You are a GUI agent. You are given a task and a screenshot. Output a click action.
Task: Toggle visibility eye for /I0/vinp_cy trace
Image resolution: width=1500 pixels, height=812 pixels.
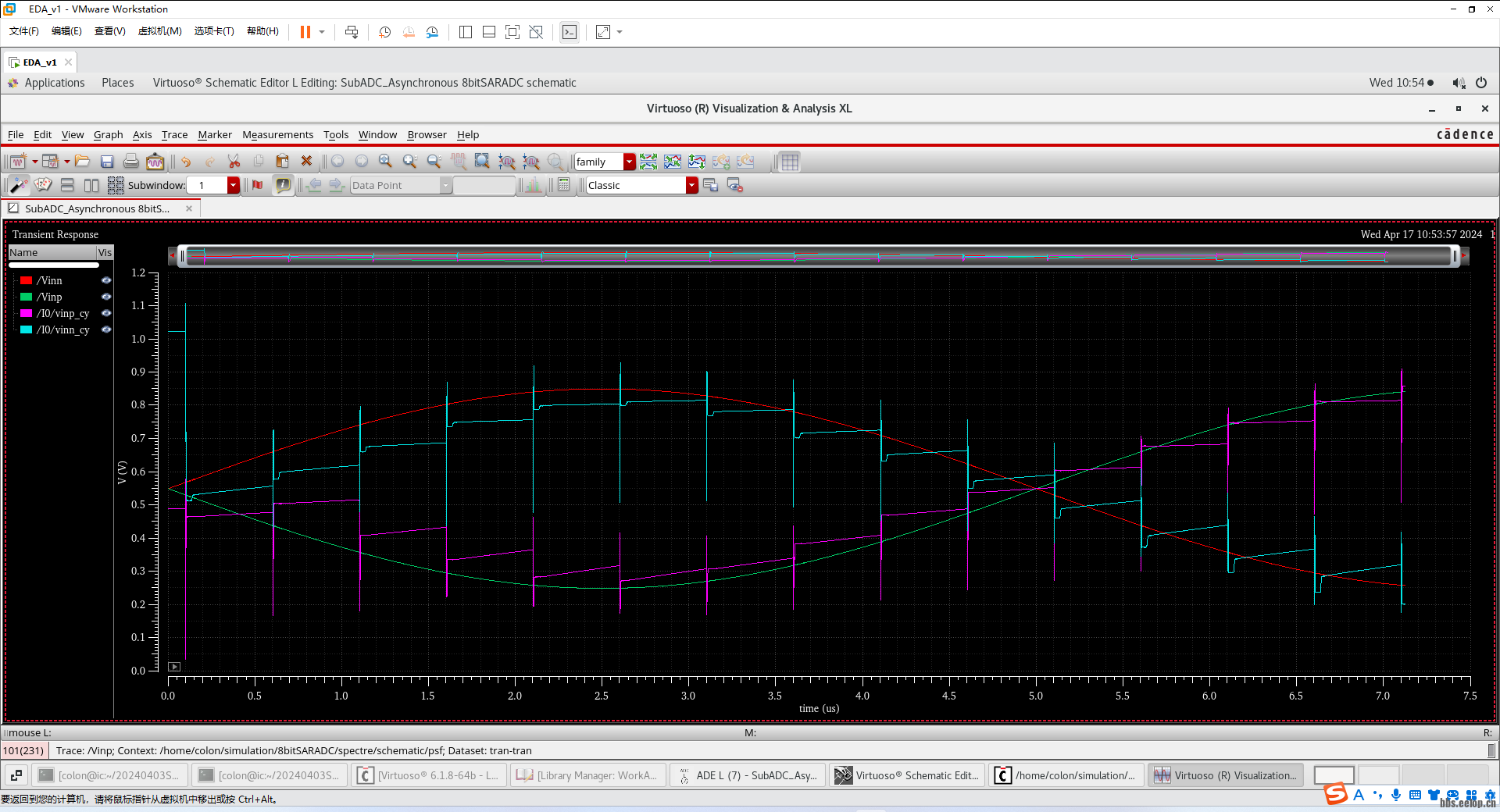click(106, 313)
